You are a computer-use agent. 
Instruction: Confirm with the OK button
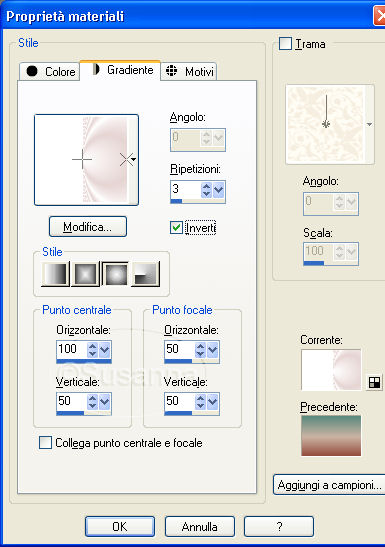[120, 526]
